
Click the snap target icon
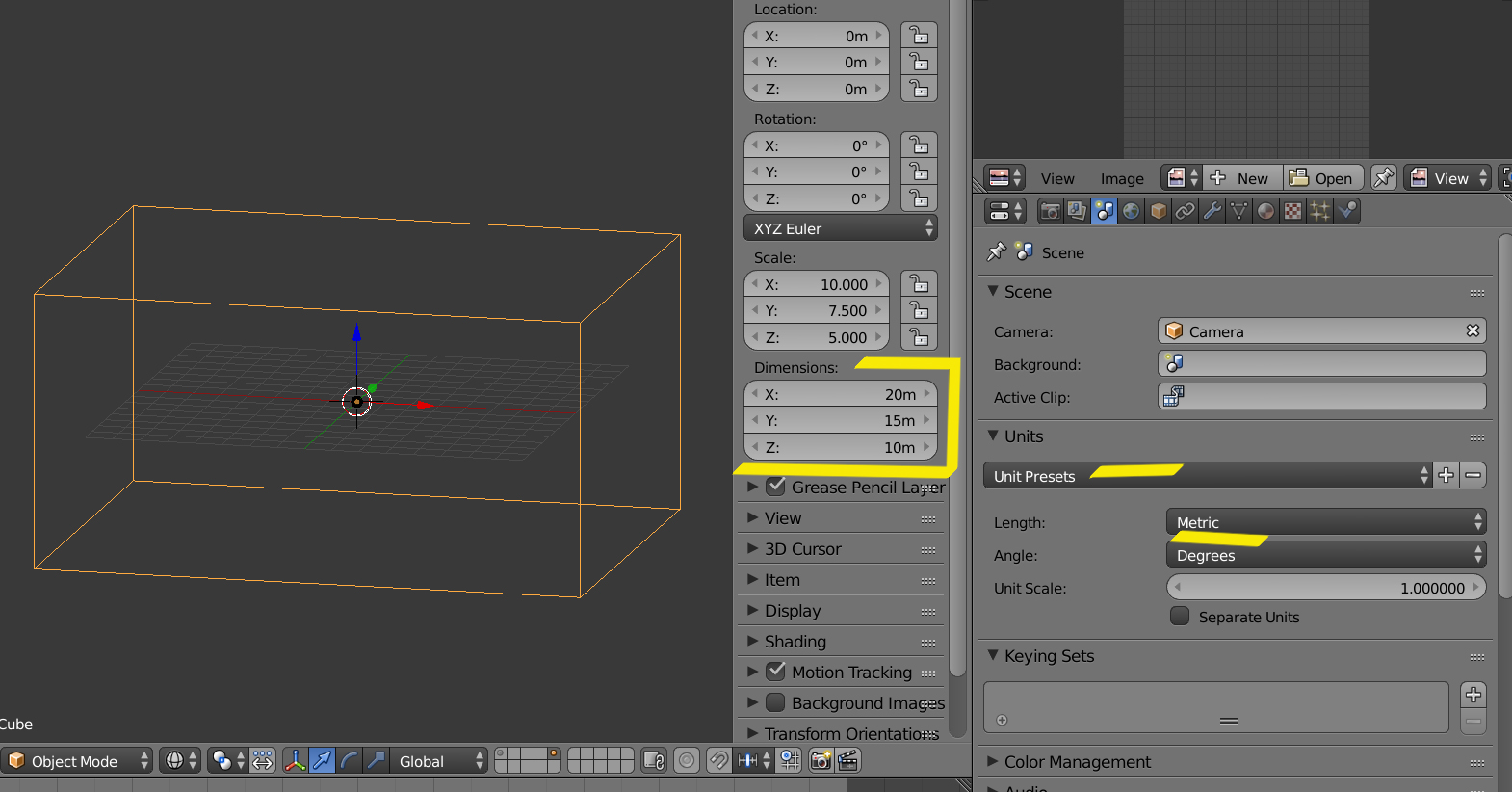tap(790, 761)
